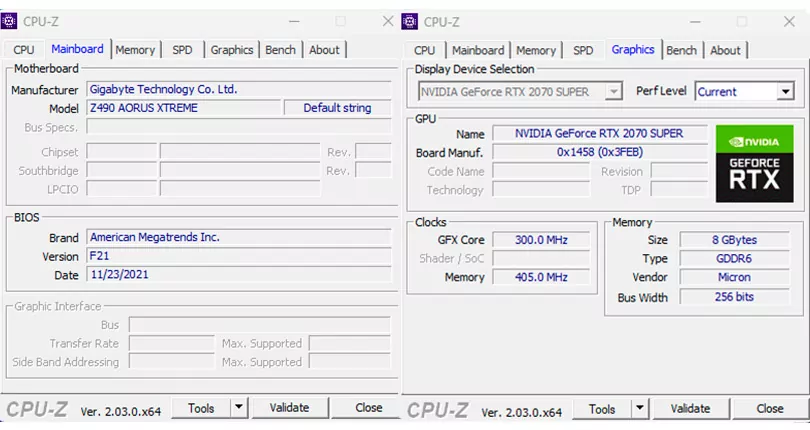The height and width of the screenshot is (430, 810).
Task: Close the right CPU-Z window with X
Action: coord(791,21)
